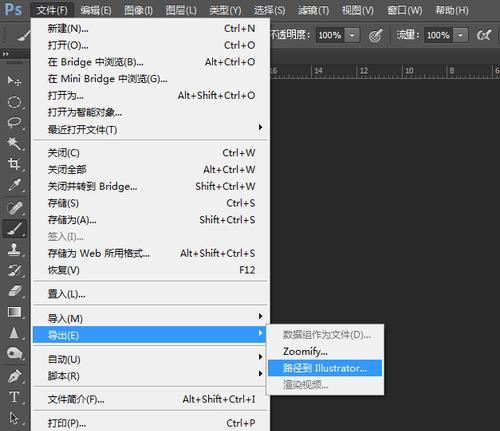Expand the 导入(M) submenu
This screenshot has width=500, height=431.
150,318
